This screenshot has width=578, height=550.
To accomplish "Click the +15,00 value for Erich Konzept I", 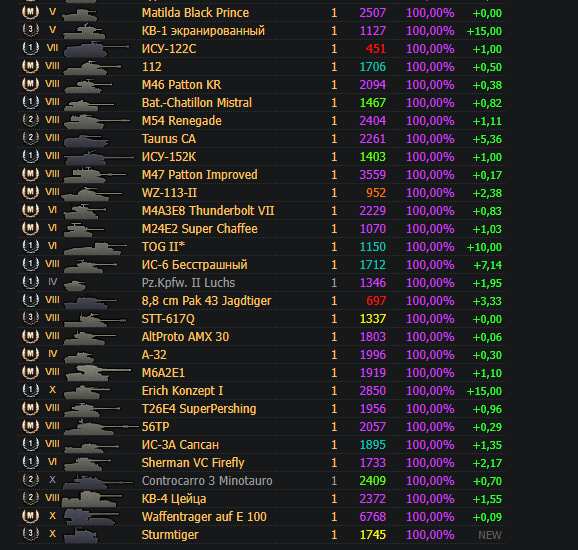I will pyautogui.click(x=484, y=391).
